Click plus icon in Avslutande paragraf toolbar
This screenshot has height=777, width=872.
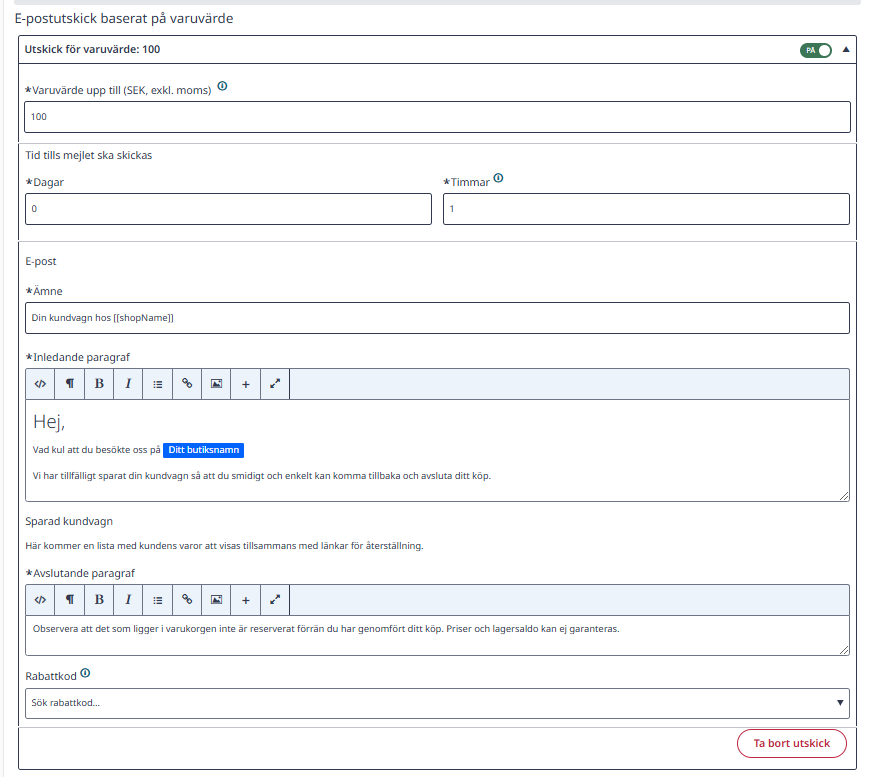[245, 600]
